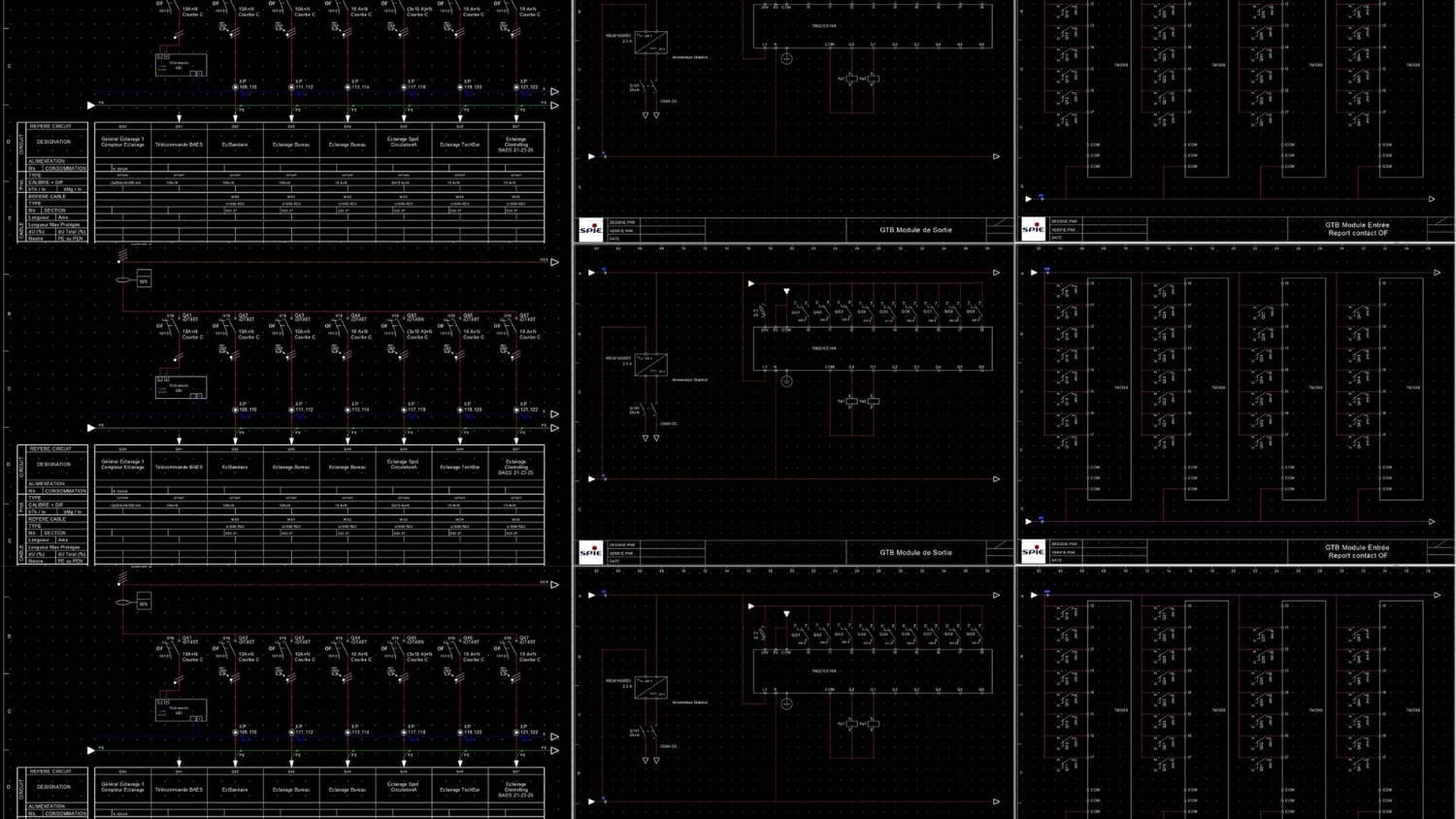Click the SPIE logo beside the upper 'GTB Module de Sortie' title
Image resolution: width=1456 pixels, height=819 pixels.
(590, 230)
